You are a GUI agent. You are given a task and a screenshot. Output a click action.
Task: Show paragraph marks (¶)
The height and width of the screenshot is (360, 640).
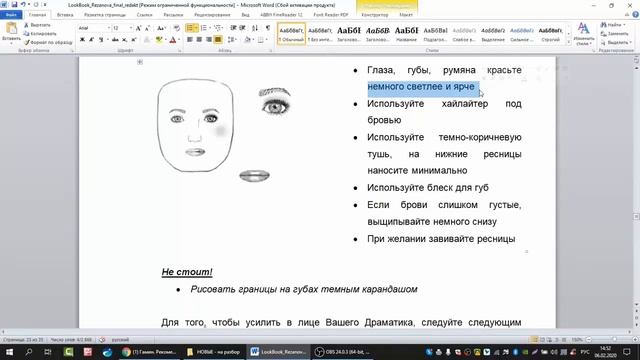pyautogui.click(x=268, y=28)
